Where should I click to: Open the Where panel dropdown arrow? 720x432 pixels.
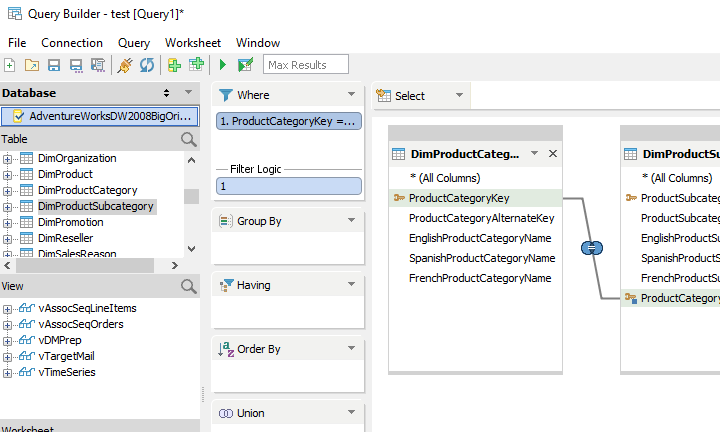click(x=351, y=94)
